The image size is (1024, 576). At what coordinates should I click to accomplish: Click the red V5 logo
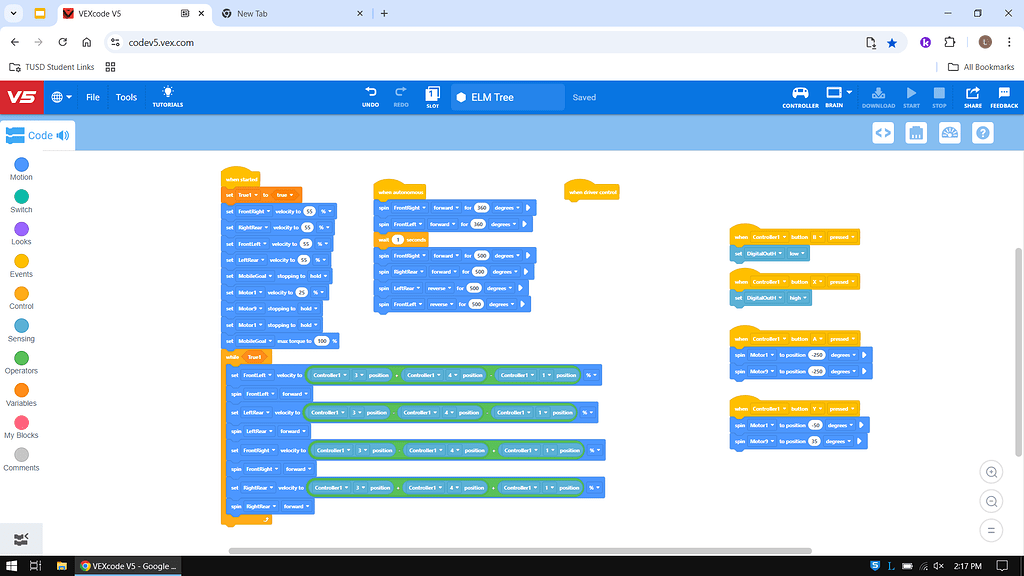click(22, 97)
